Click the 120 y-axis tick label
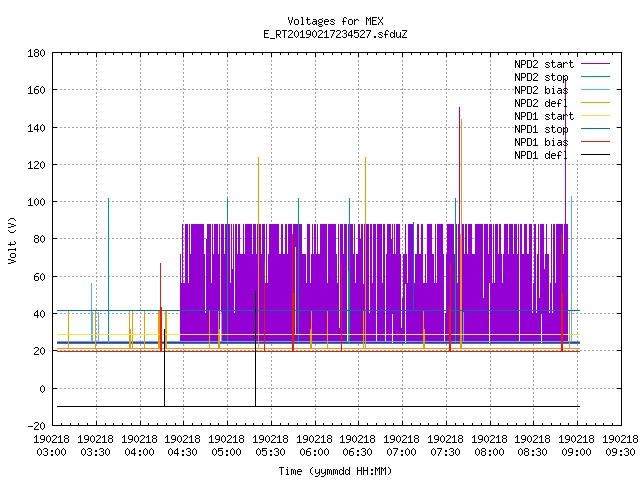 pos(36,165)
